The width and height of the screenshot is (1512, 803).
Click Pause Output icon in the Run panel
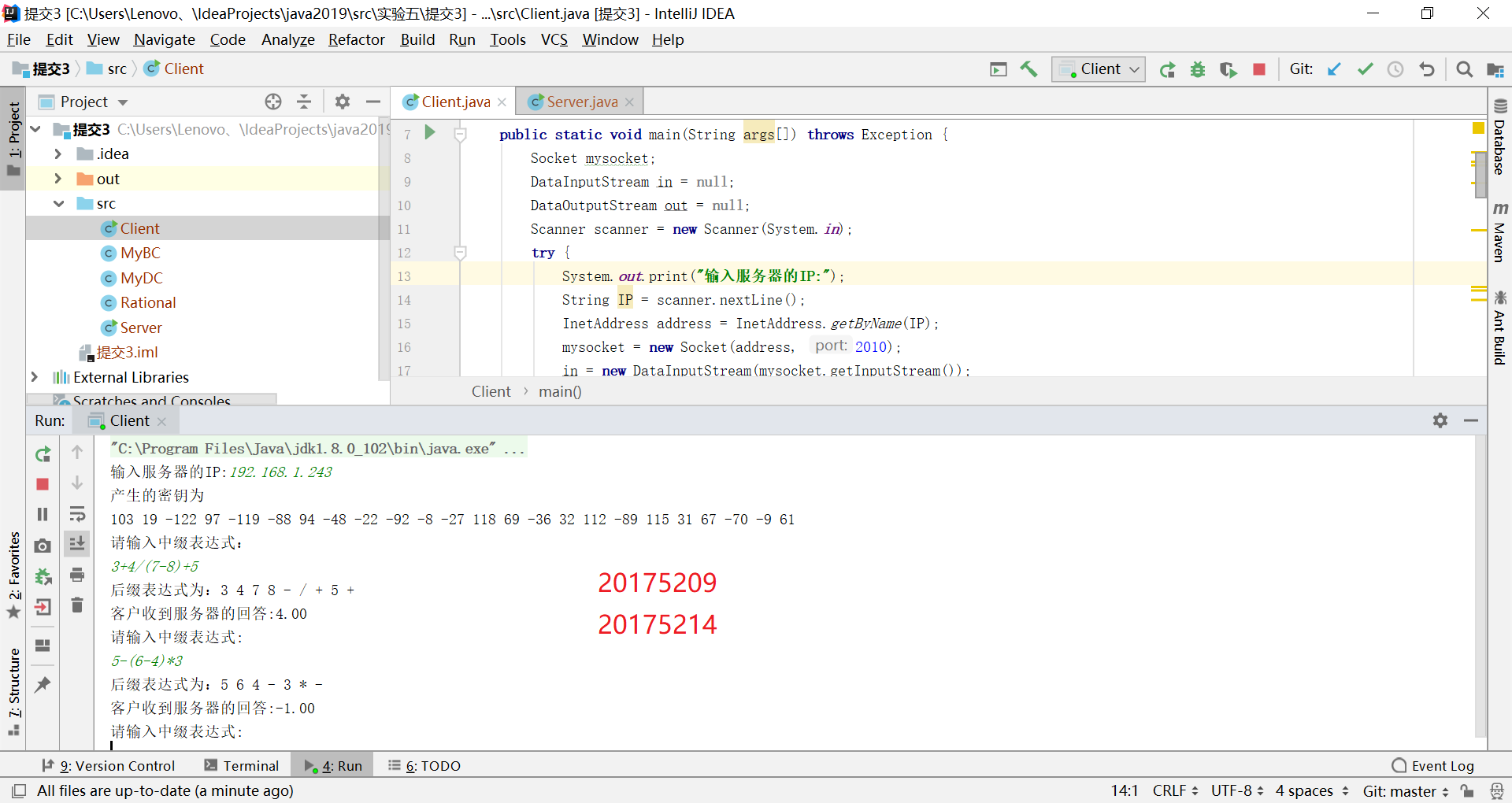tap(43, 514)
